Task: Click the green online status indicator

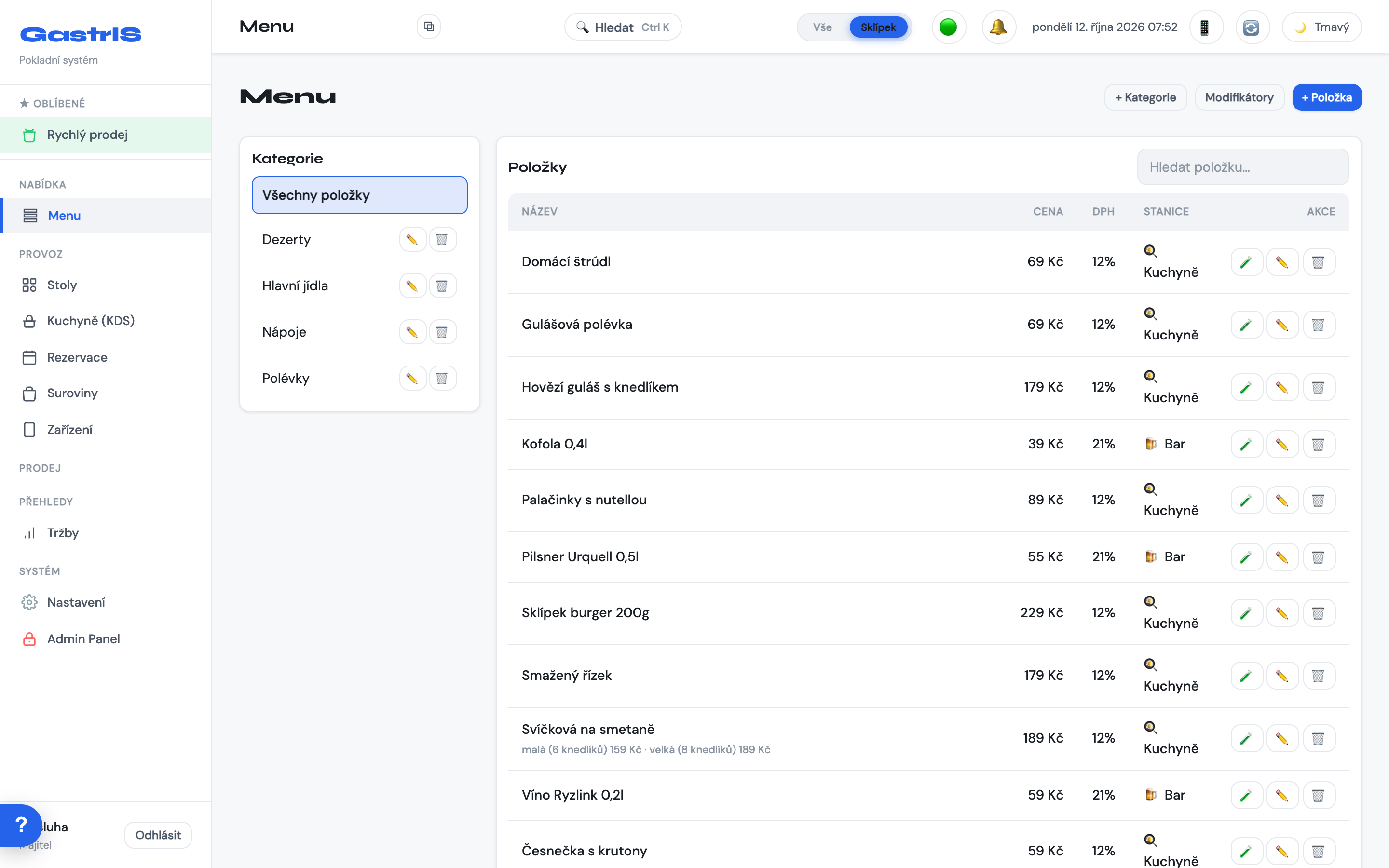Action: point(948,27)
